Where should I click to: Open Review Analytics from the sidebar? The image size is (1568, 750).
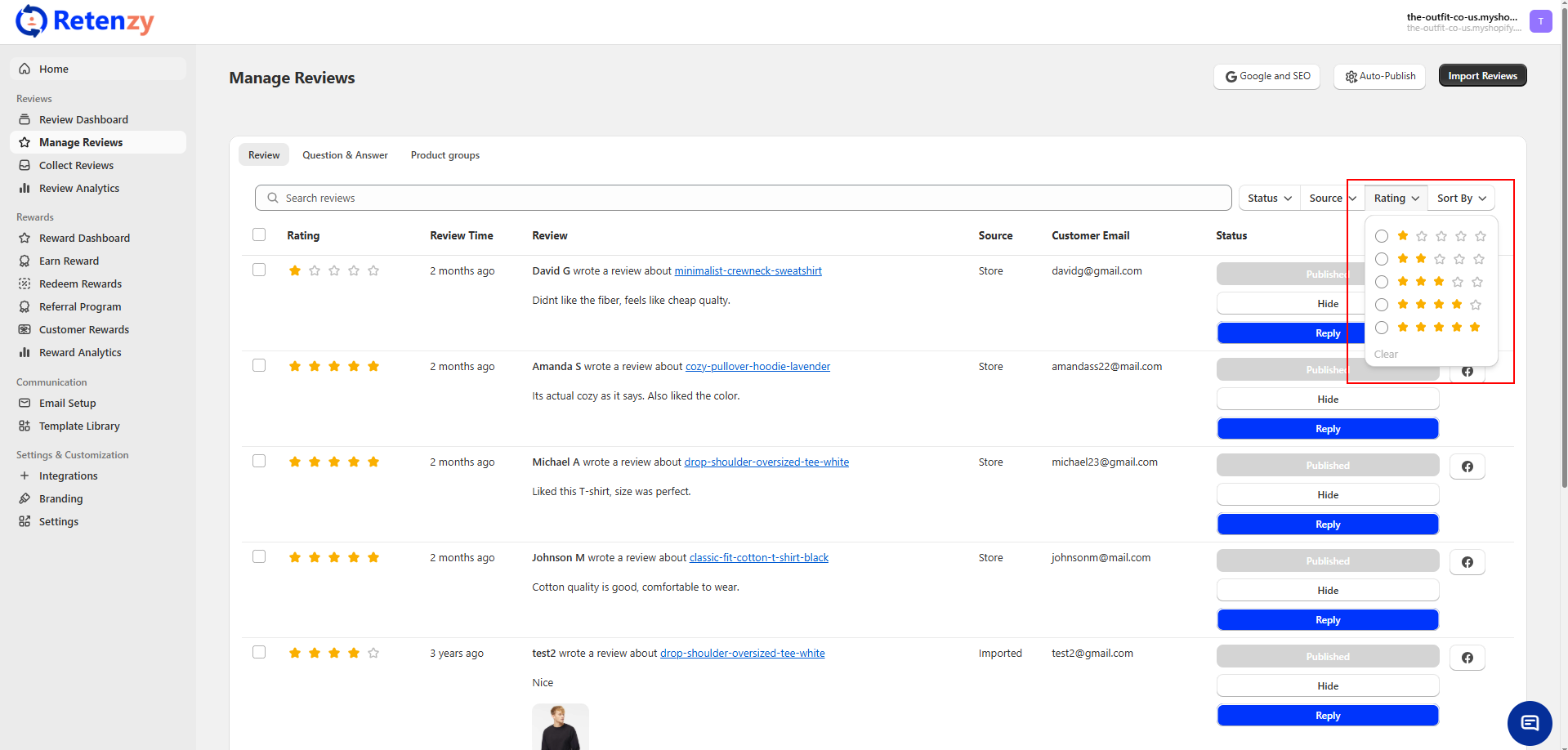tap(78, 188)
